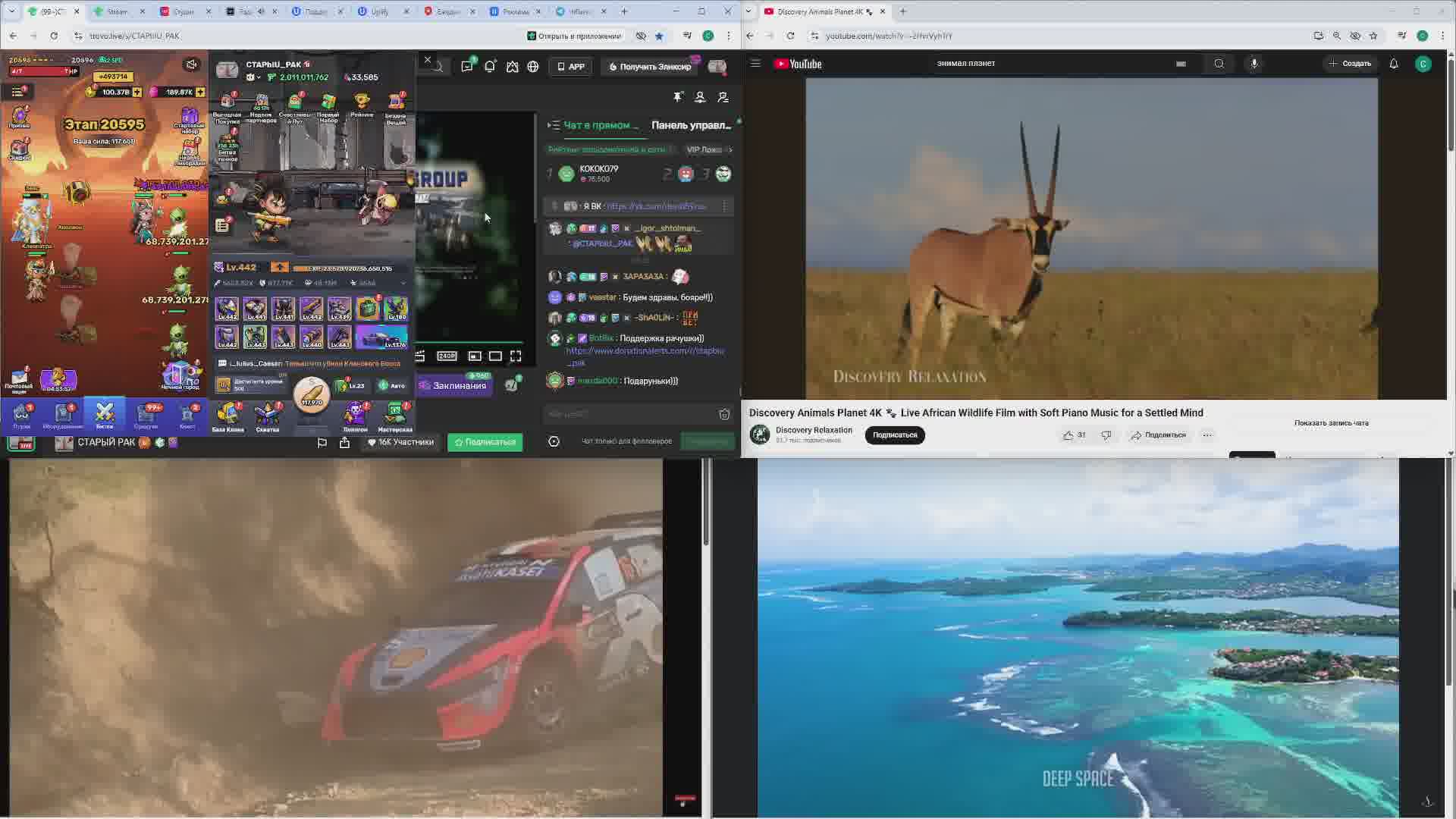
Task: Toggle the Авто auto-battle button
Action: (x=392, y=385)
